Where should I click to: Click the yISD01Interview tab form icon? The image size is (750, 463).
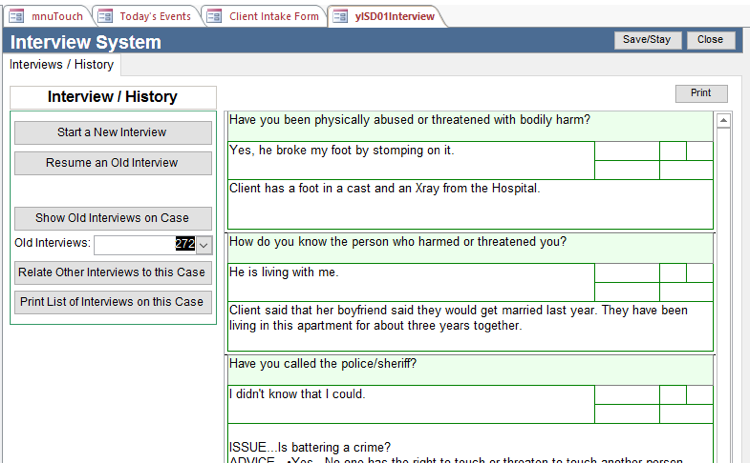point(340,16)
